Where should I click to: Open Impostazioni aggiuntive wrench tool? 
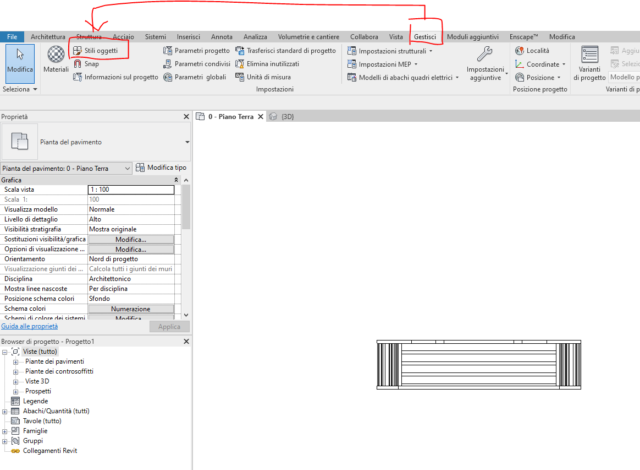click(485, 63)
